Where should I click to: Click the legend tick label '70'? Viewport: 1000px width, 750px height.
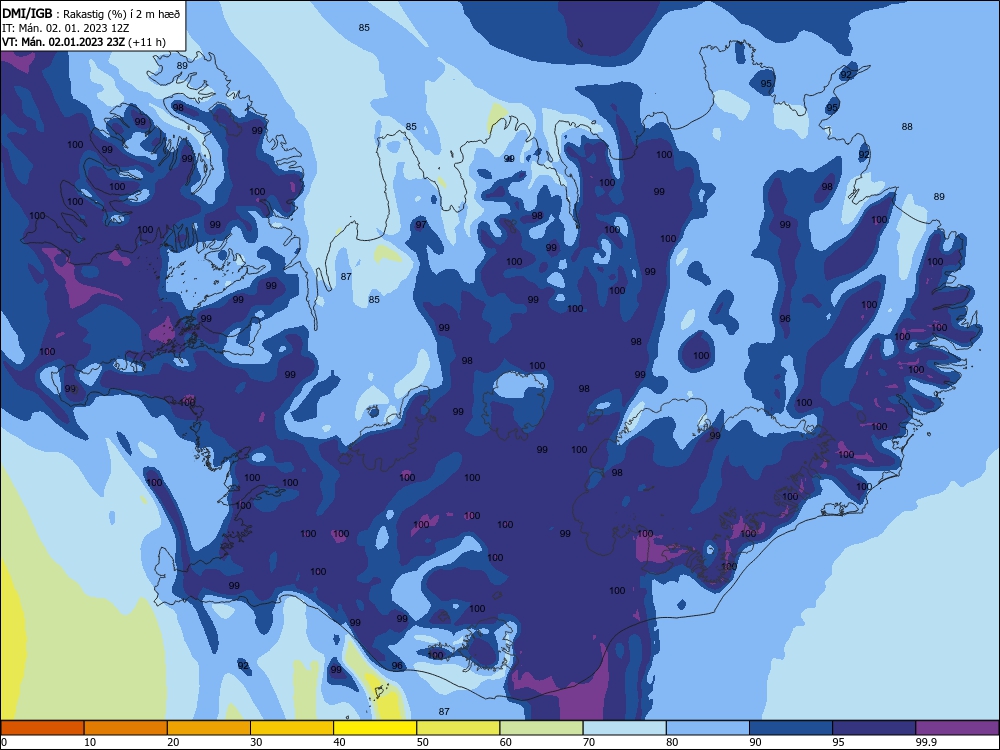pos(589,742)
